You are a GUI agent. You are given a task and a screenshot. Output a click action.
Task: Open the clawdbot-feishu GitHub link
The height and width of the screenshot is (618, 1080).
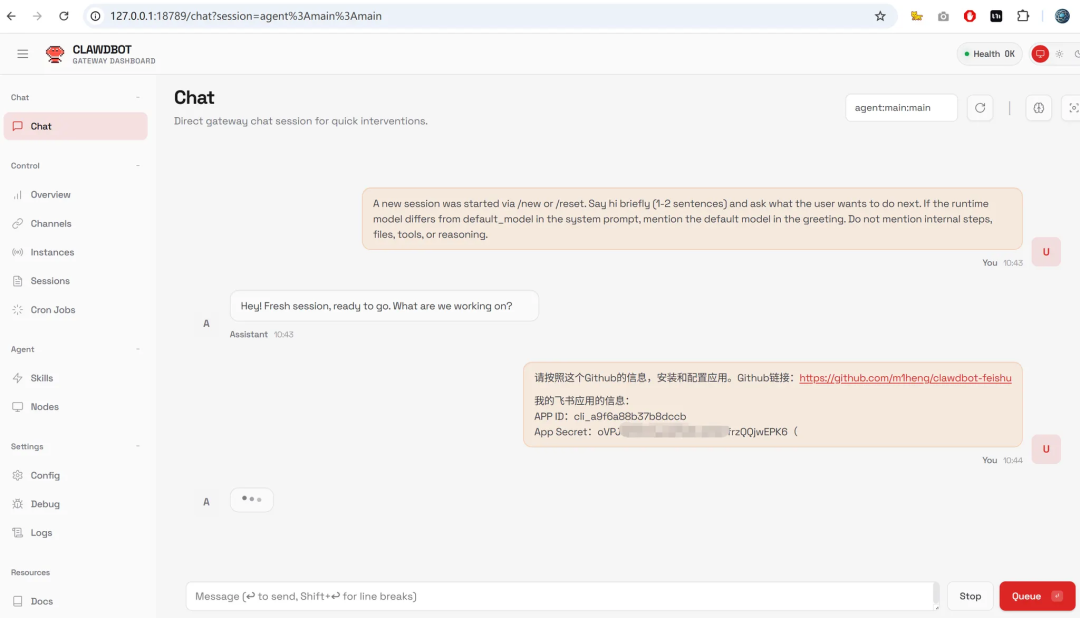coord(905,378)
